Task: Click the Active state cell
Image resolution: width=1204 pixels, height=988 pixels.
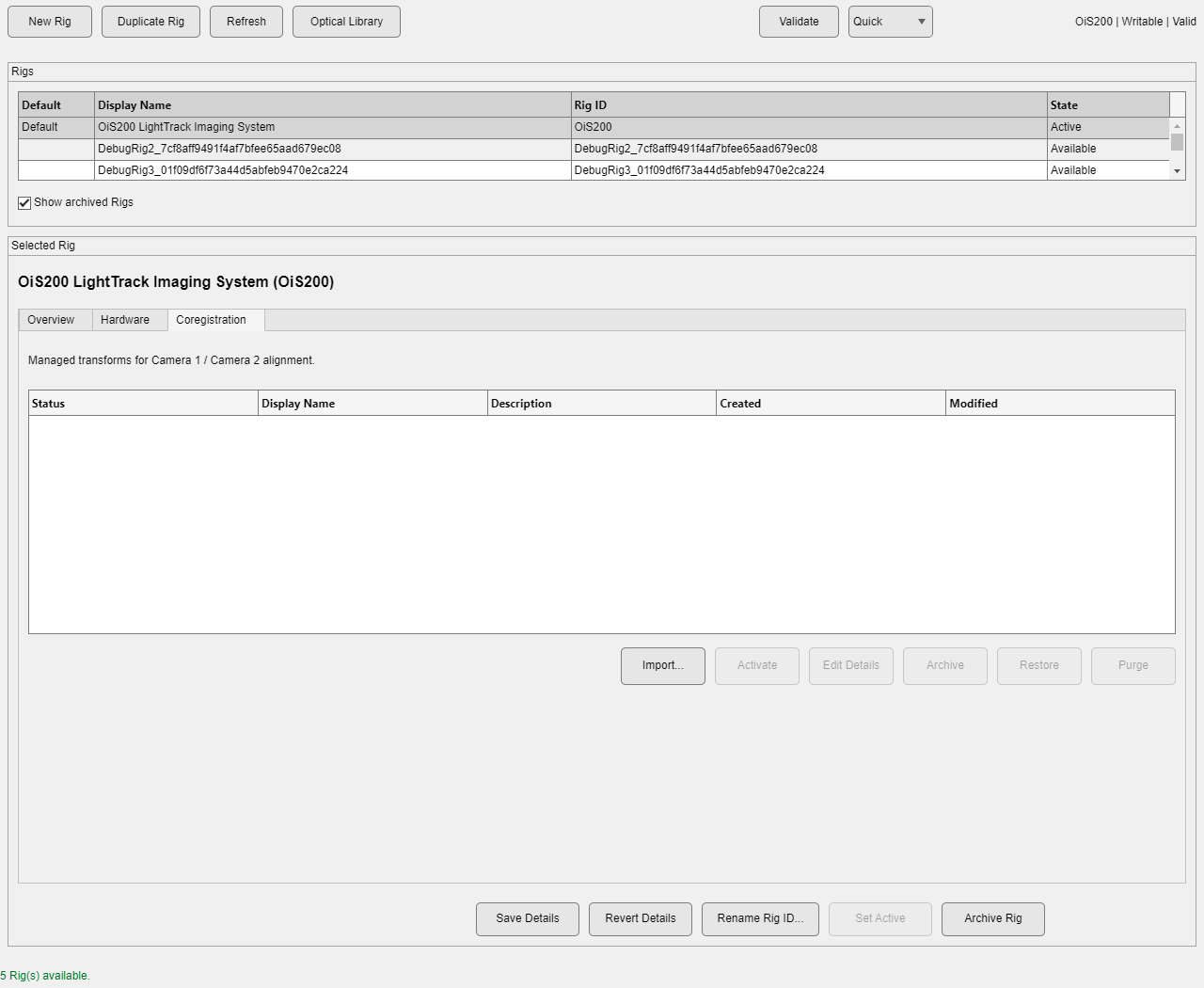Action: click(x=1108, y=128)
